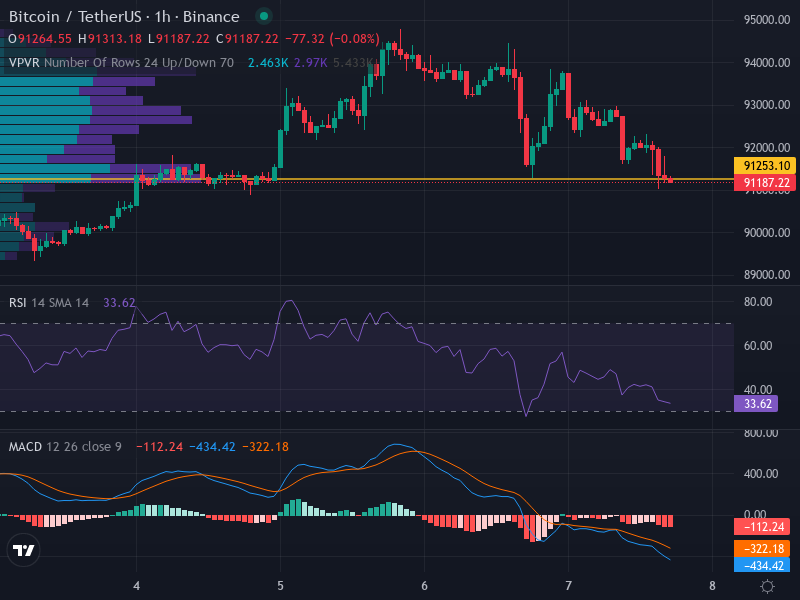This screenshot has height=600, width=800.
Task: Click date 6 on the time axis
Action: coord(424,585)
